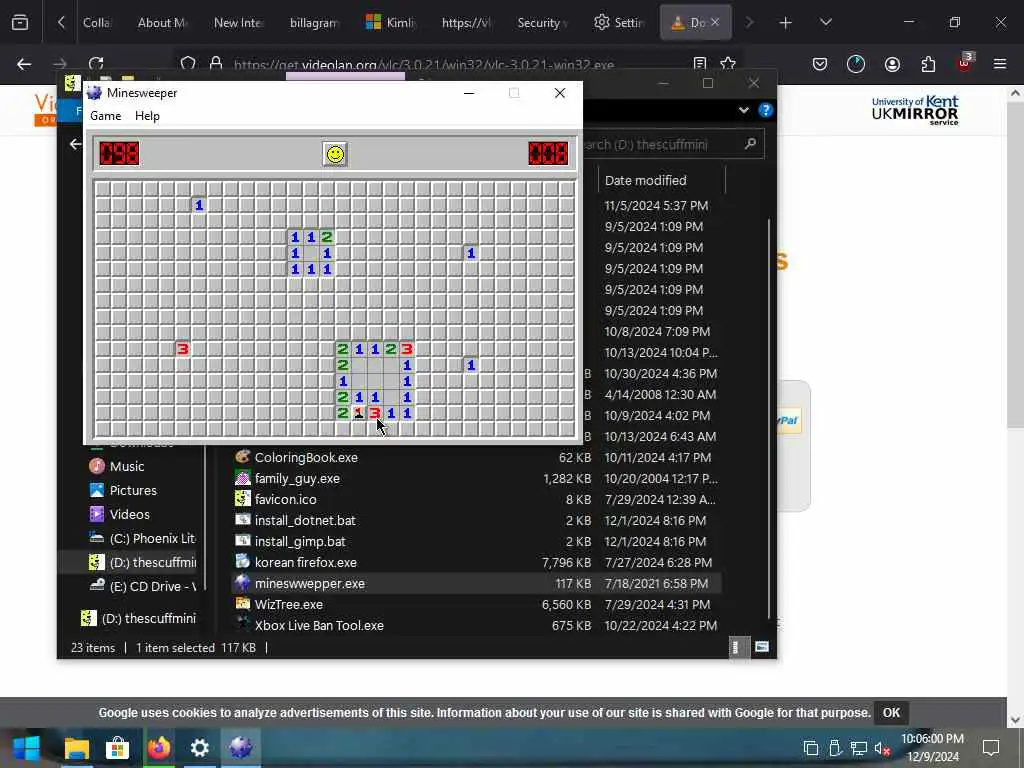Viewport: 1024px width, 768px height.
Task: Switch to the Security browser tab
Action: click(x=541, y=23)
